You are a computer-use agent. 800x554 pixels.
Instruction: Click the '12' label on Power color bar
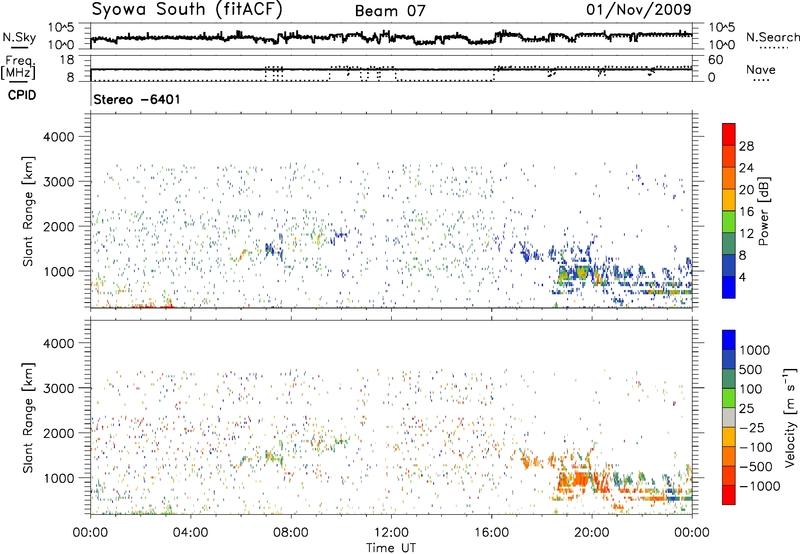coord(746,234)
